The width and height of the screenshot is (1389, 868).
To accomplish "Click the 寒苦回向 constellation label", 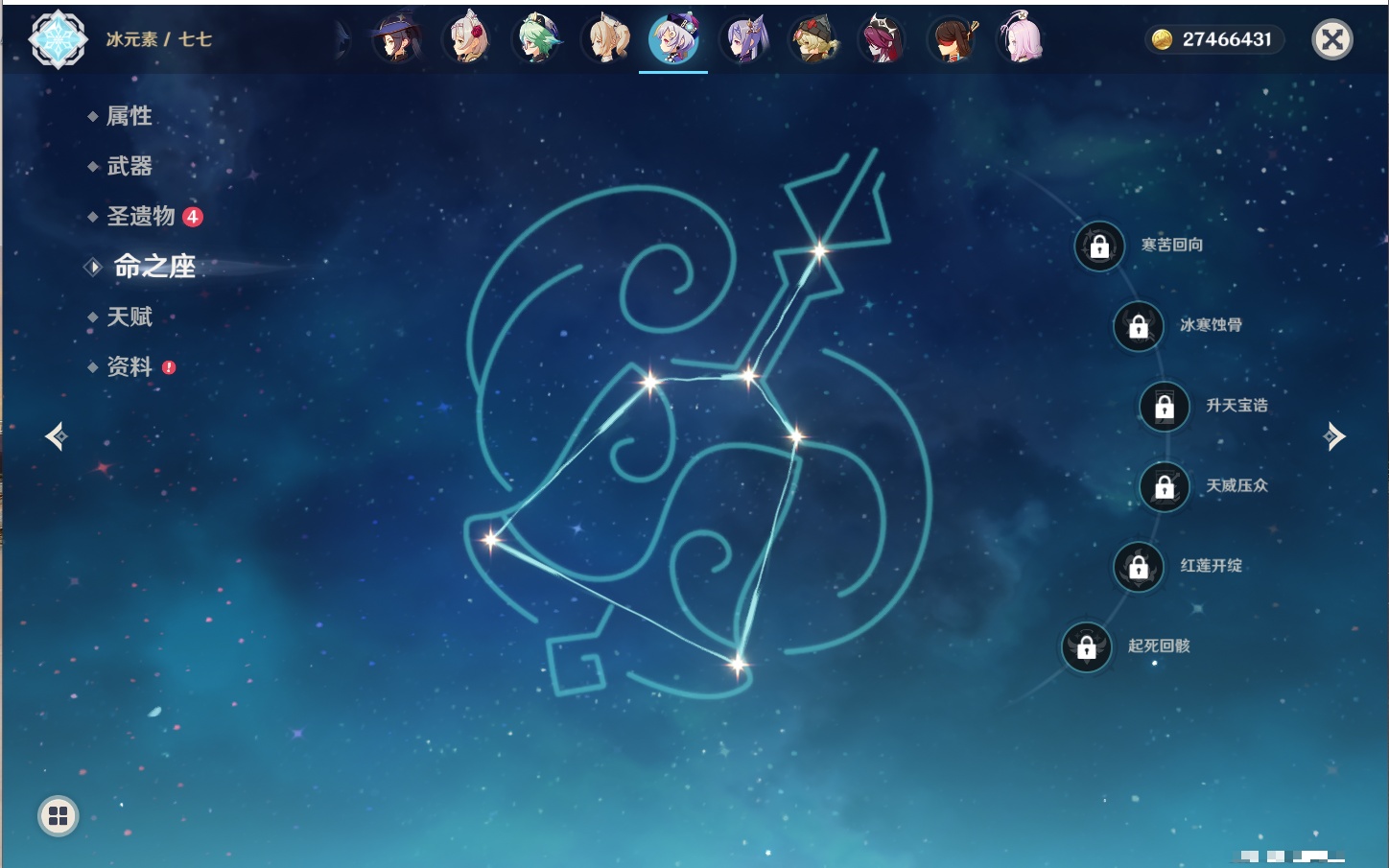I will [x=1172, y=245].
